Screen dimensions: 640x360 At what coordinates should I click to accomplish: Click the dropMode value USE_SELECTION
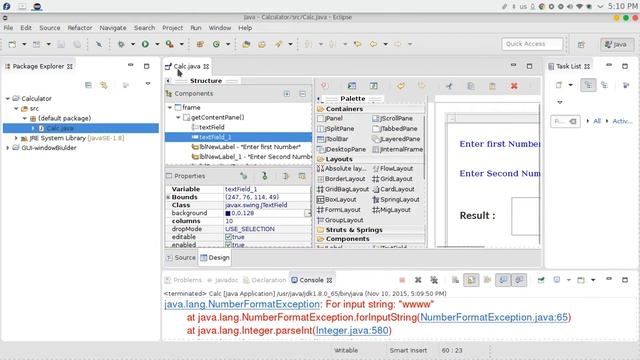tap(250, 229)
